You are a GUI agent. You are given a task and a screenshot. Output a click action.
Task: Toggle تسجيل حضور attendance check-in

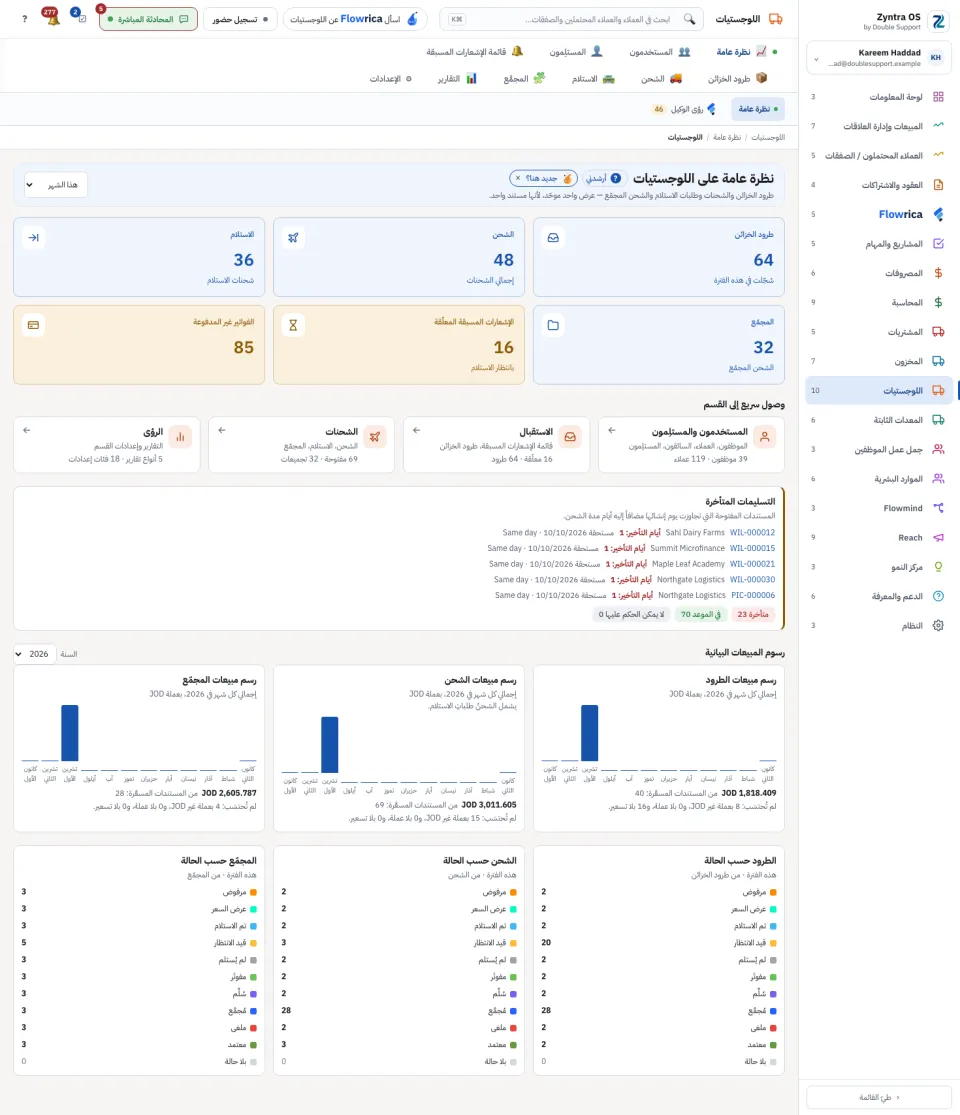tap(240, 19)
